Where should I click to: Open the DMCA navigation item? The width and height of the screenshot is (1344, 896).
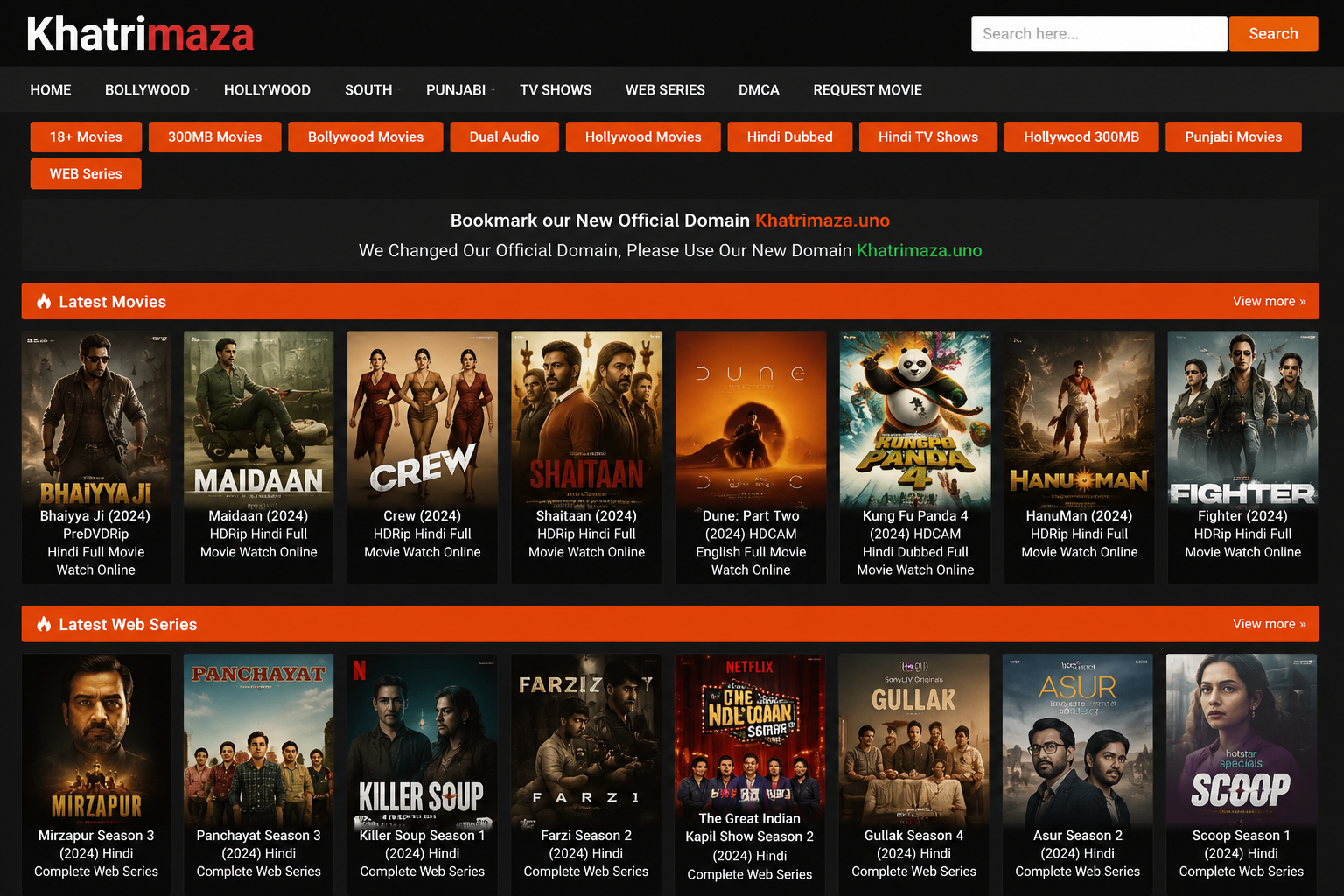pyautogui.click(x=759, y=89)
